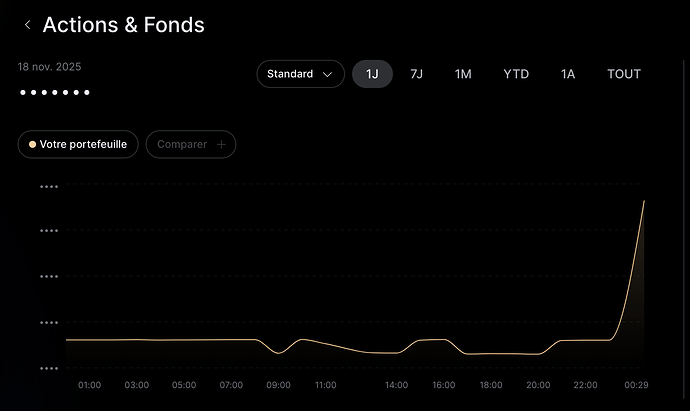The height and width of the screenshot is (411, 690).
Task: Click the Actions & Fonds page title
Action: [123, 25]
